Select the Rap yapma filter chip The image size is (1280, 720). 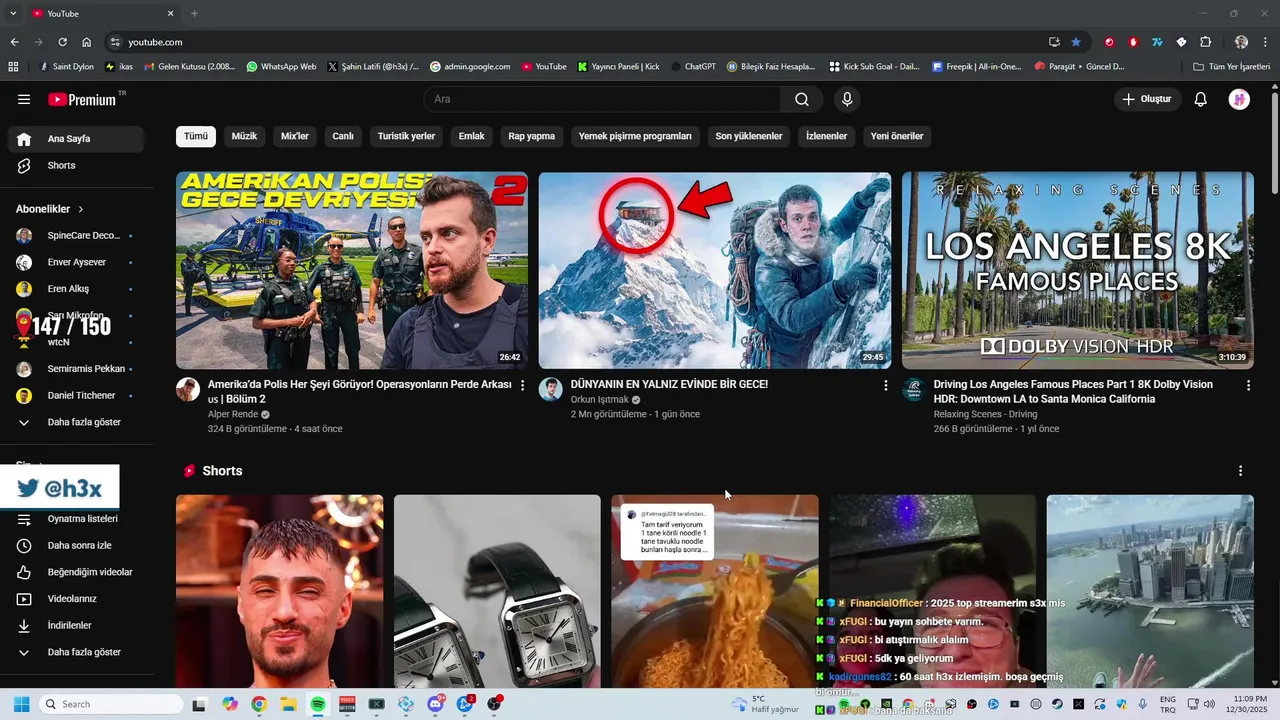click(x=531, y=136)
